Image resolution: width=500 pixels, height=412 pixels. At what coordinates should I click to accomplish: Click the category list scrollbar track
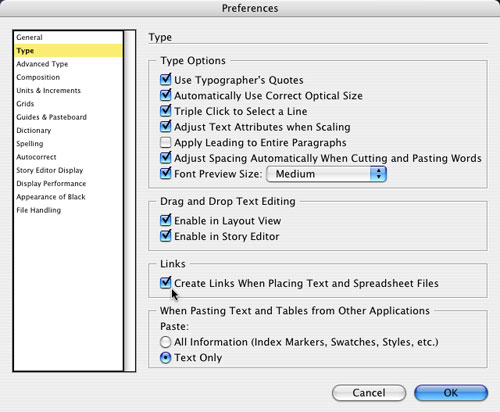[130, 201]
